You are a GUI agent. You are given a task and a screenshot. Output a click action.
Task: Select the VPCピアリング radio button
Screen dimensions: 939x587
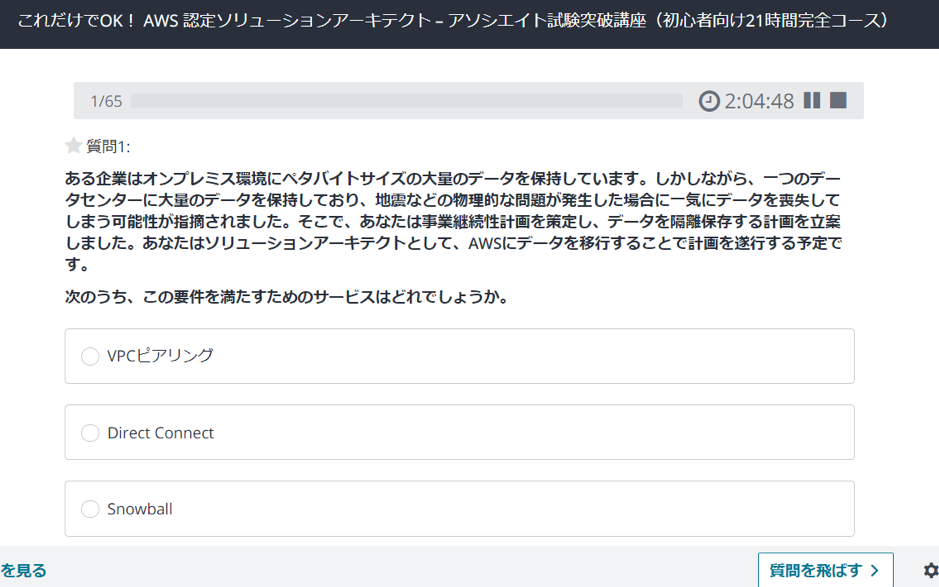click(90, 356)
